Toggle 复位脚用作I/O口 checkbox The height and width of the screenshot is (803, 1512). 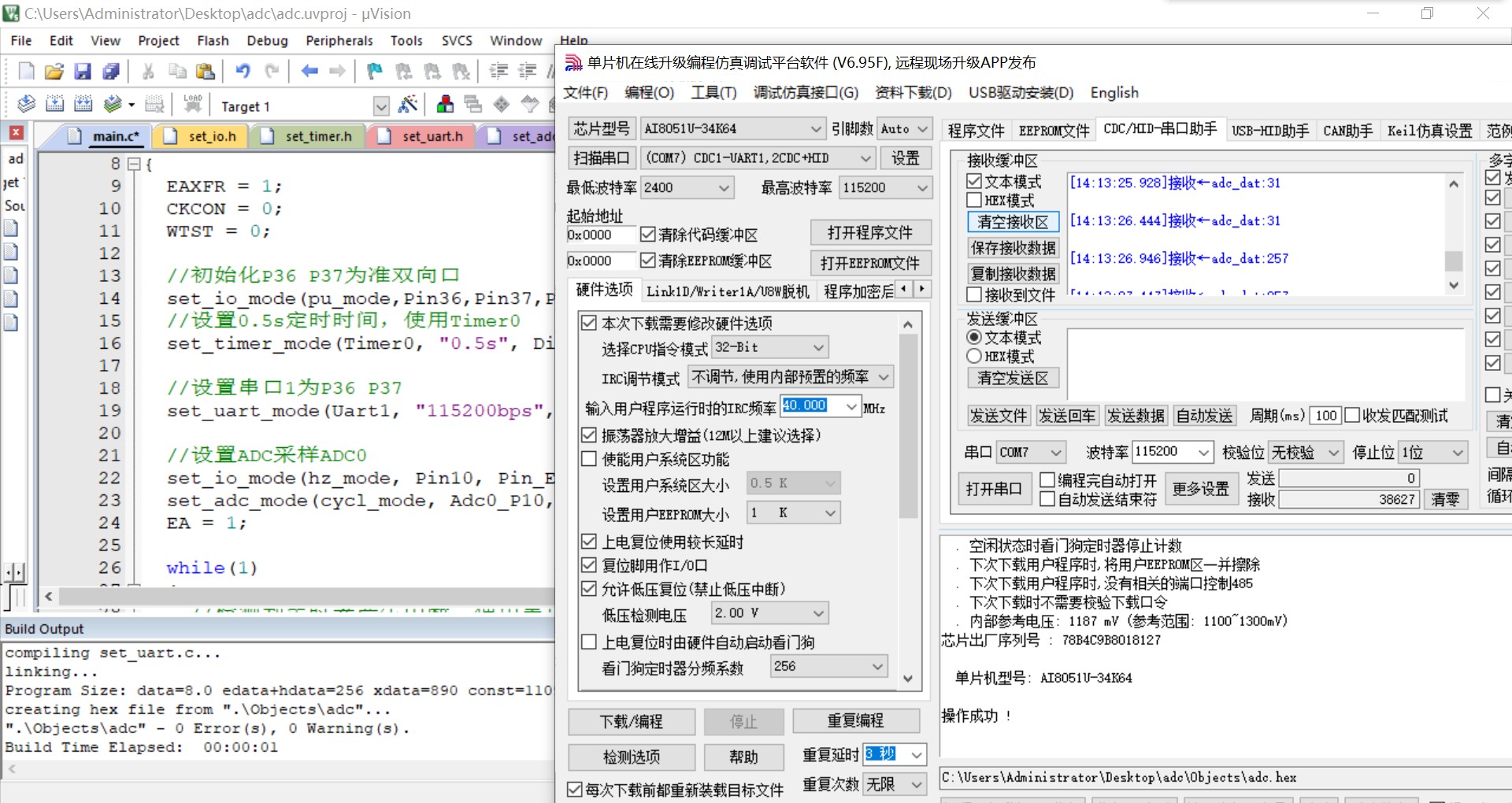[x=588, y=565]
